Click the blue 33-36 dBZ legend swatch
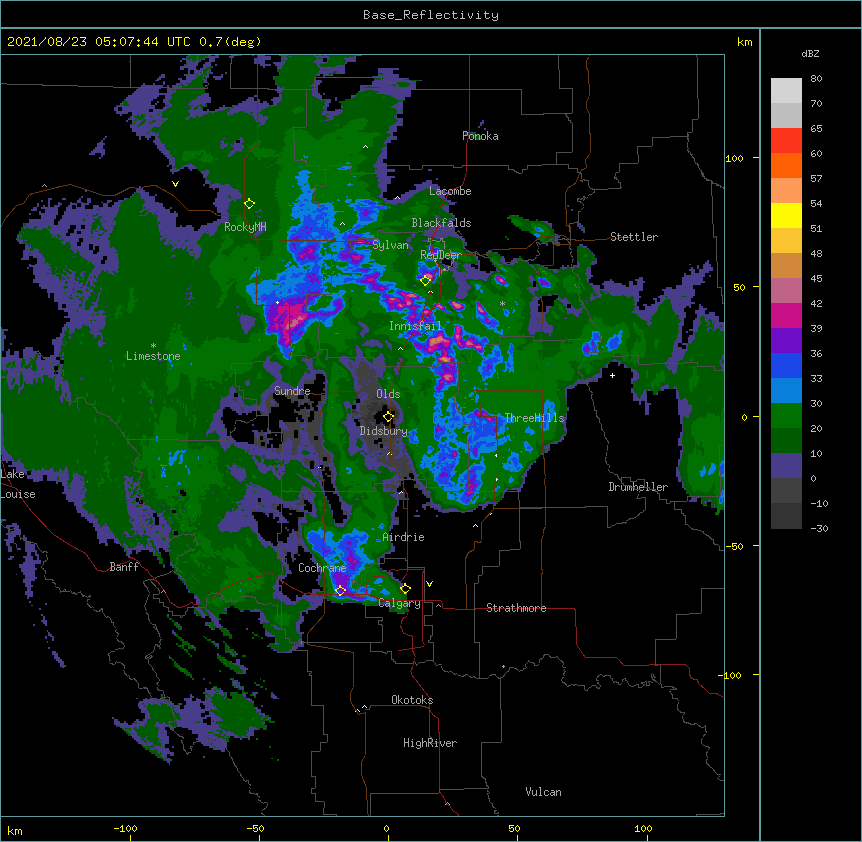This screenshot has height=842, width=862. 786,365
